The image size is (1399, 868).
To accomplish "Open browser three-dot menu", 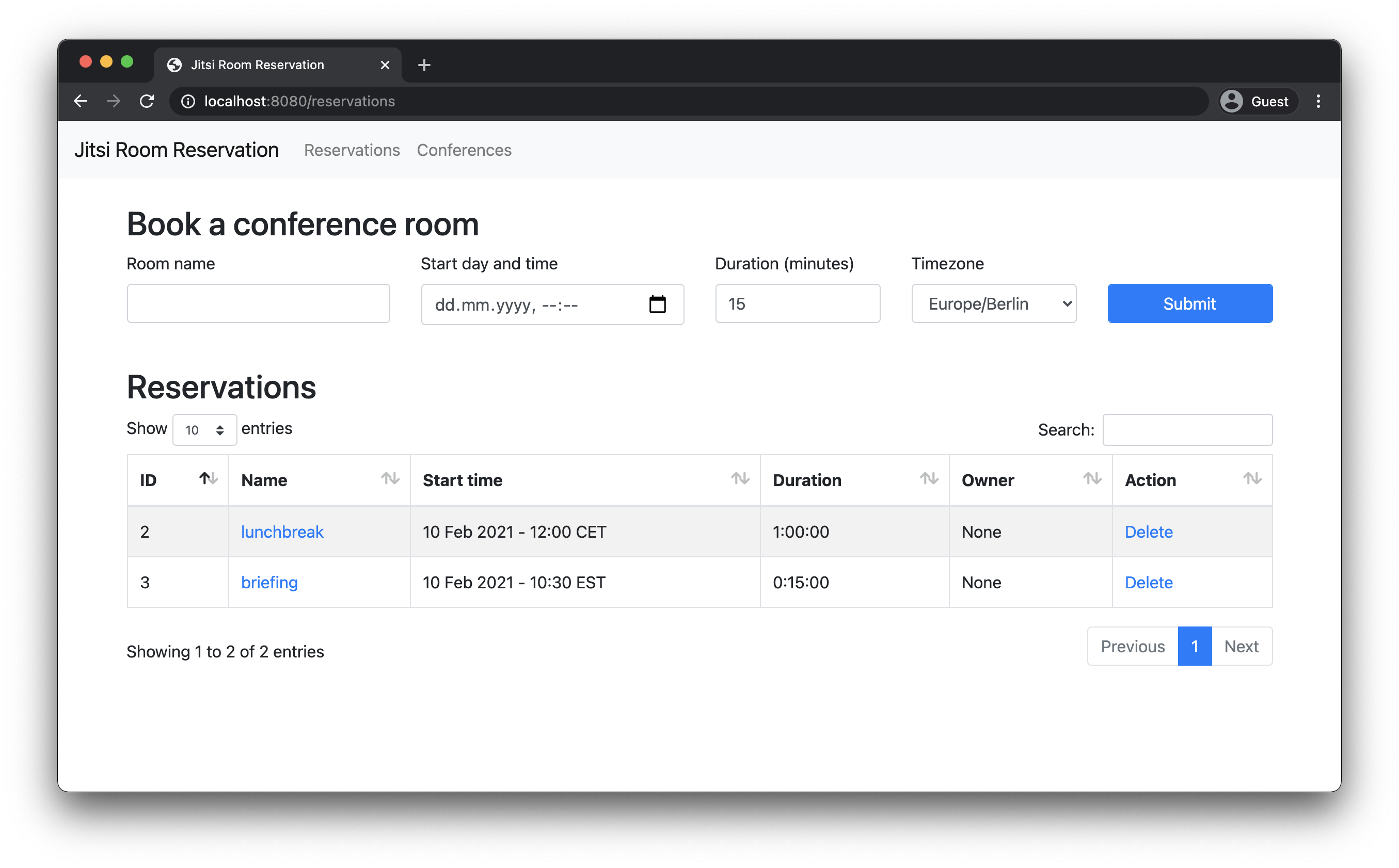I will [x=1318, y=101].
